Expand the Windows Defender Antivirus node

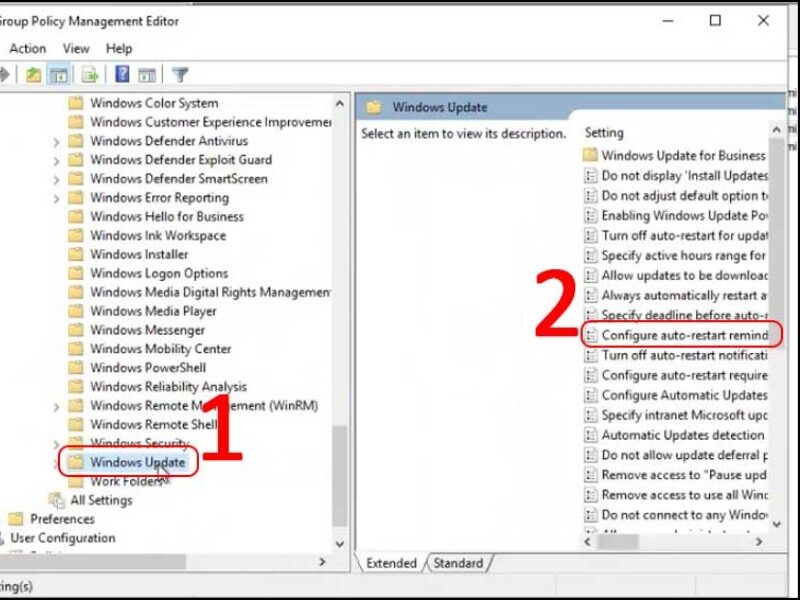coord(55,141)
